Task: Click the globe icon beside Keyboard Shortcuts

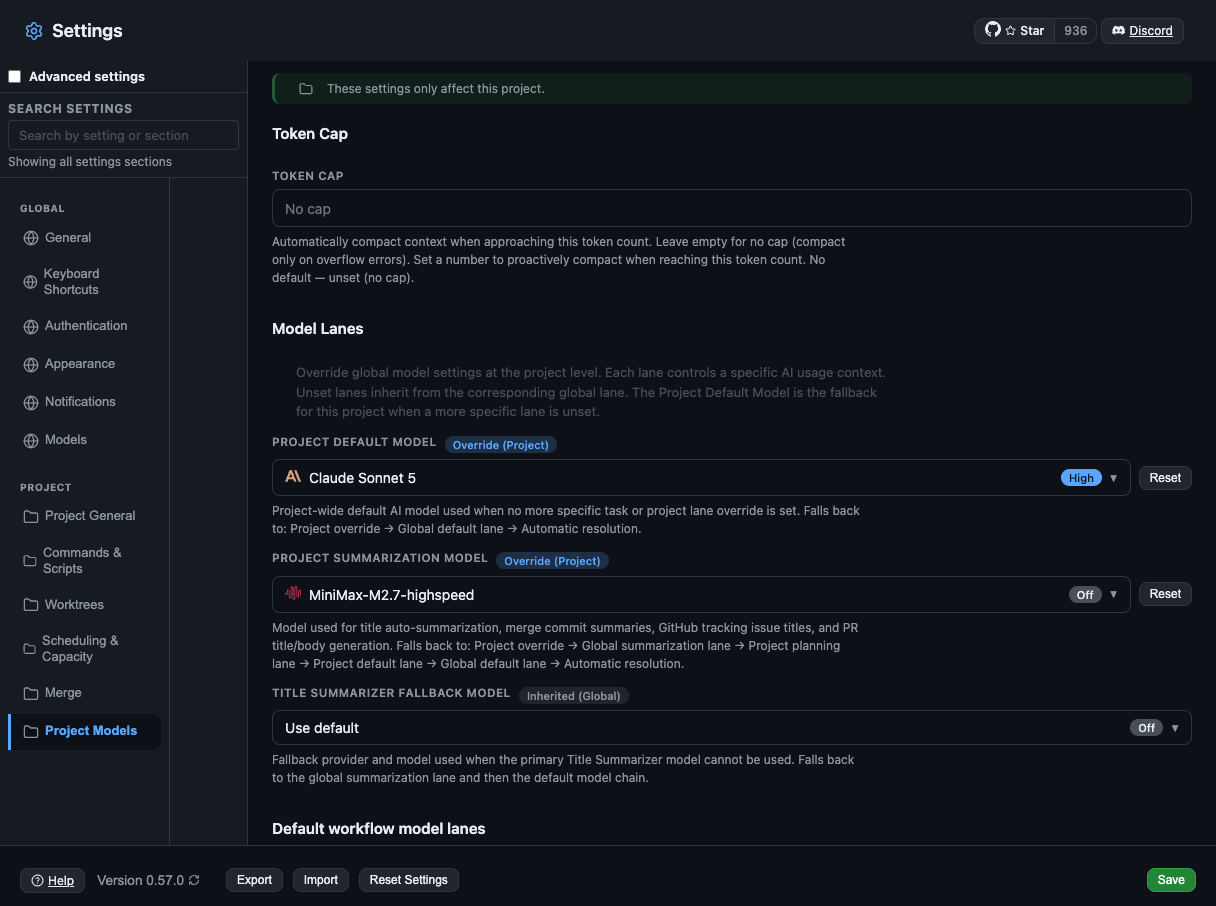Action: (30, 282)
